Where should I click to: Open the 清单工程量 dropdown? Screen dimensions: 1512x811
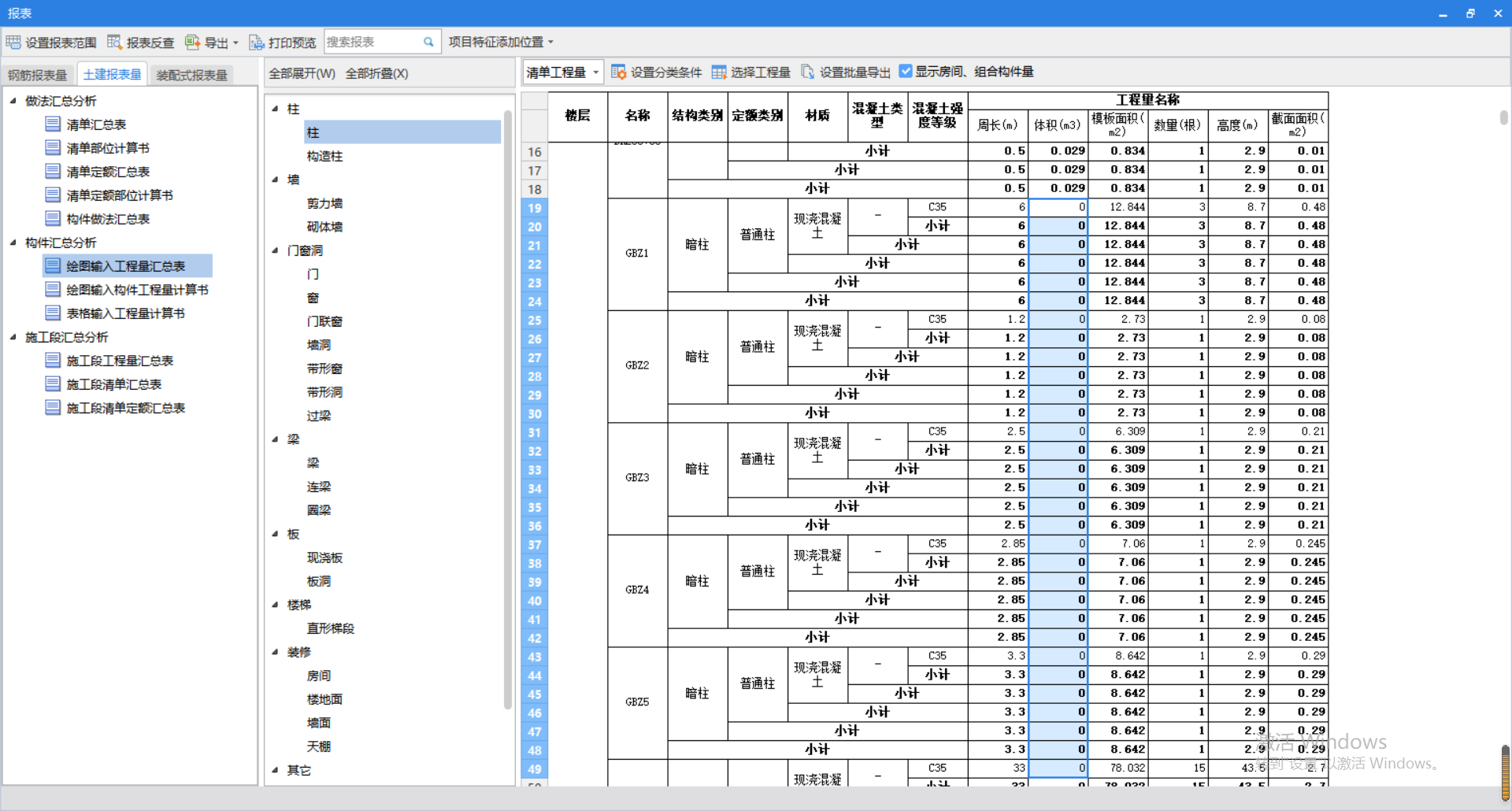pos(564,72)
